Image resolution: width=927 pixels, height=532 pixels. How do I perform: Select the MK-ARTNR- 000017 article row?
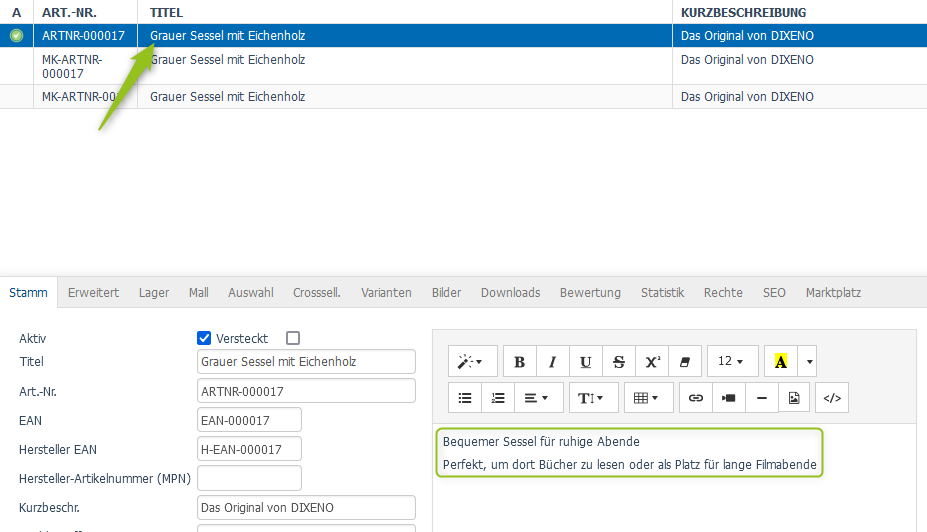[x=464, y=66]
